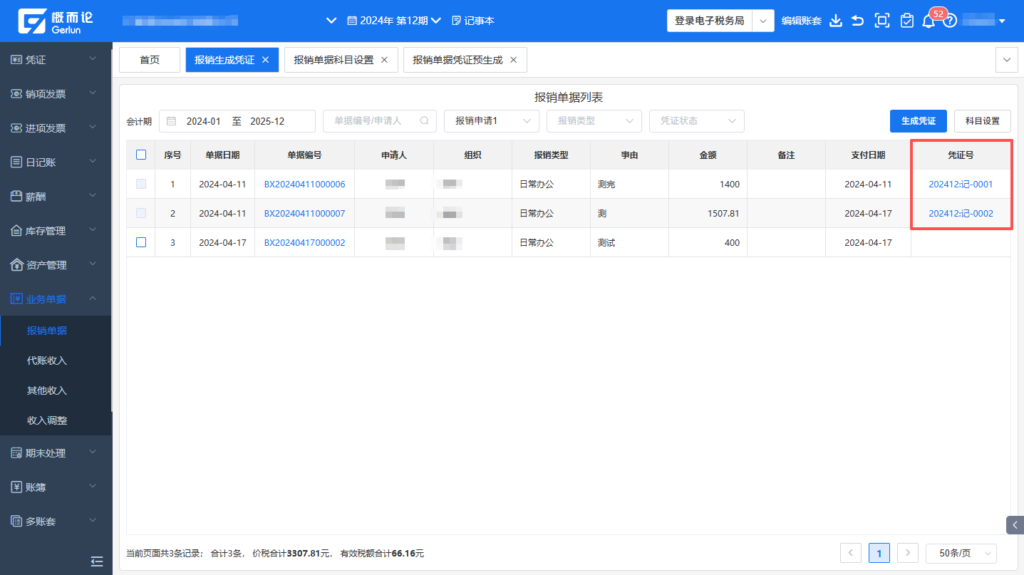Check the checkbox for row 3

tap(141, 242)
